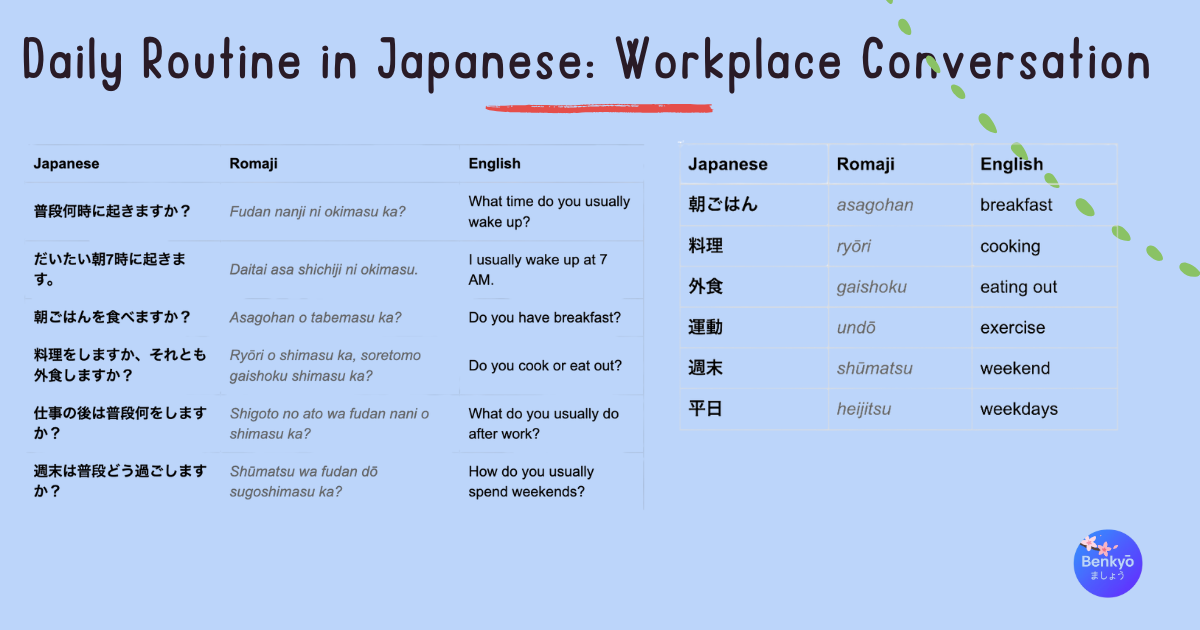1200x630 pixels.
Task: Click the '朝ごはん' vocabulary cell
Action: (724, 205)
